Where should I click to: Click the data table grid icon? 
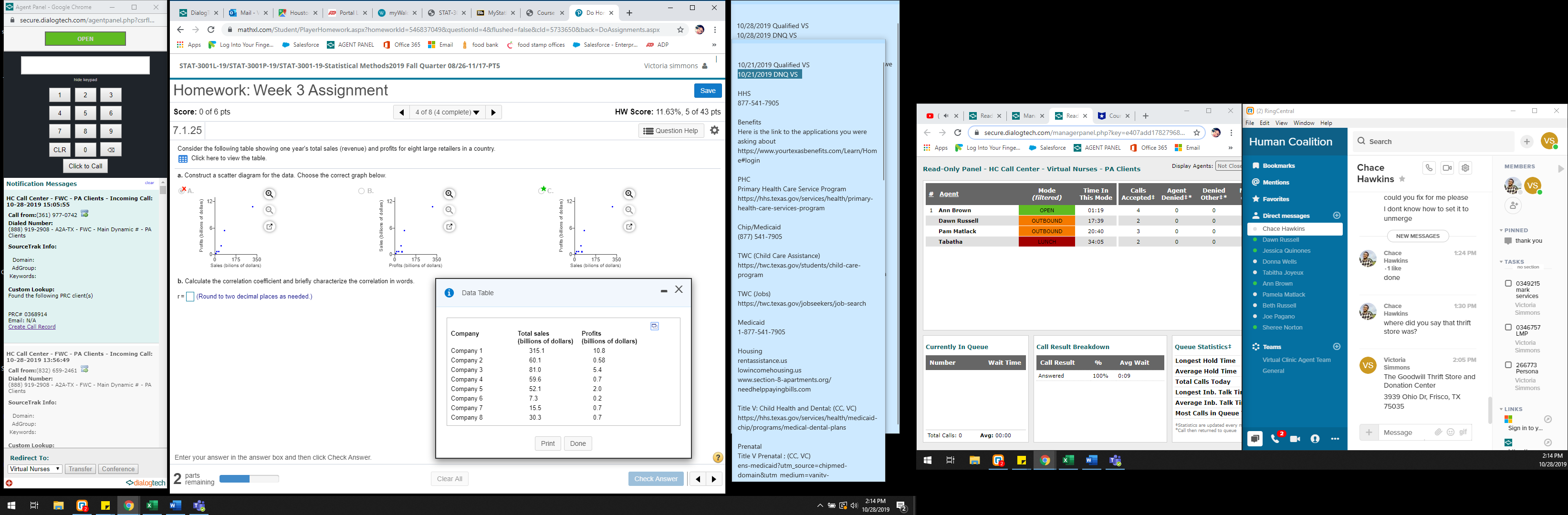pyautogui.click(x=183, y=159)
